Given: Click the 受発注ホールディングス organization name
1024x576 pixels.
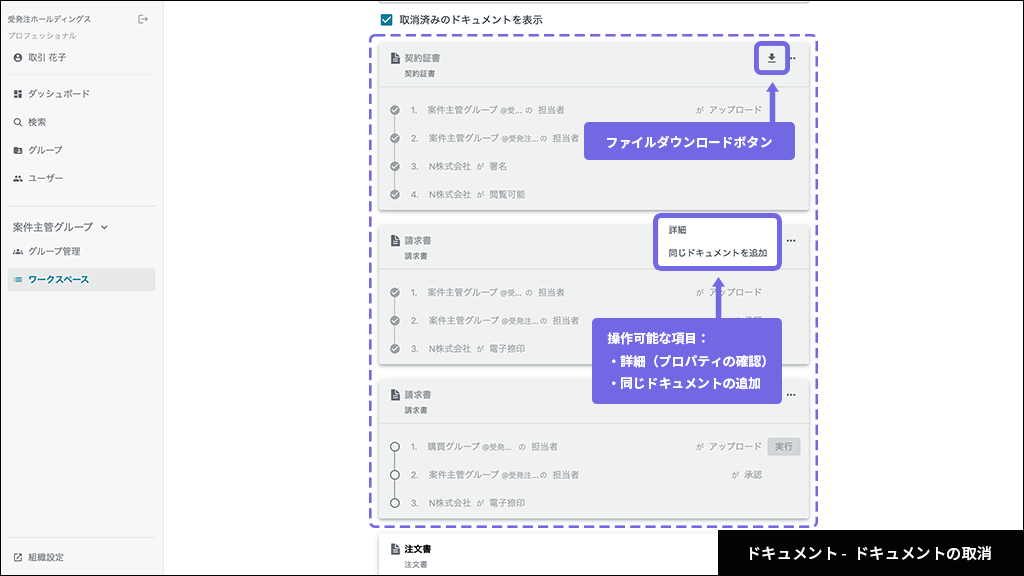Looking at the screenshot, I should [x=50, y=20].
